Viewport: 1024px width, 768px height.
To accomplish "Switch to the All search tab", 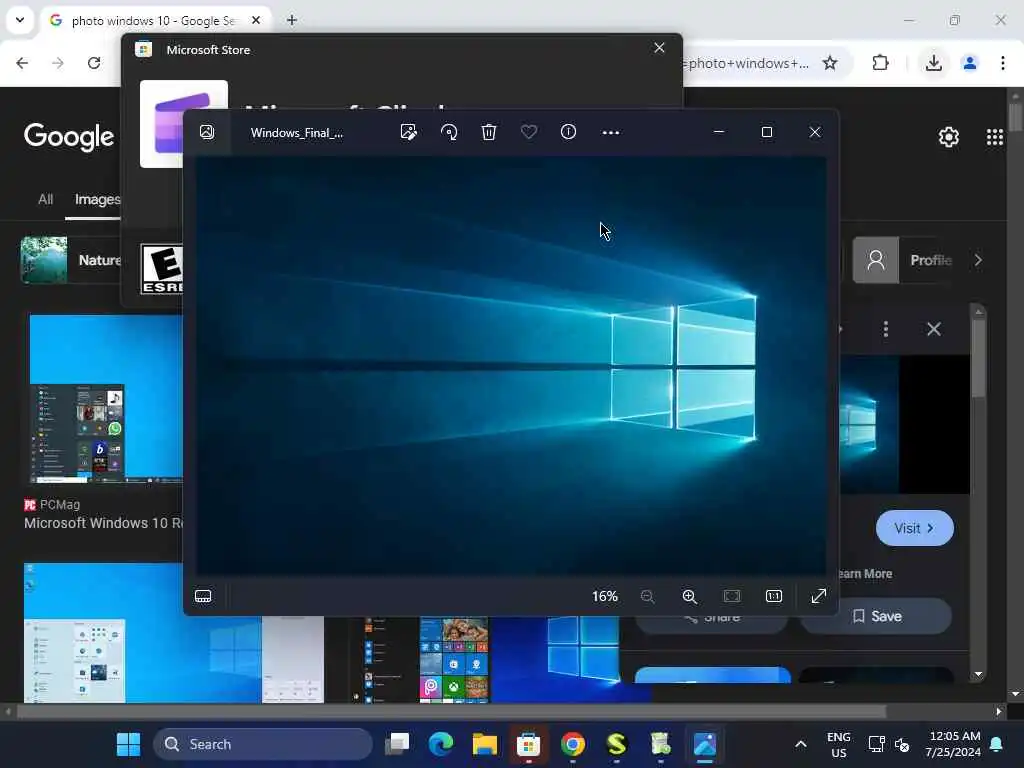I will (45, 199).
